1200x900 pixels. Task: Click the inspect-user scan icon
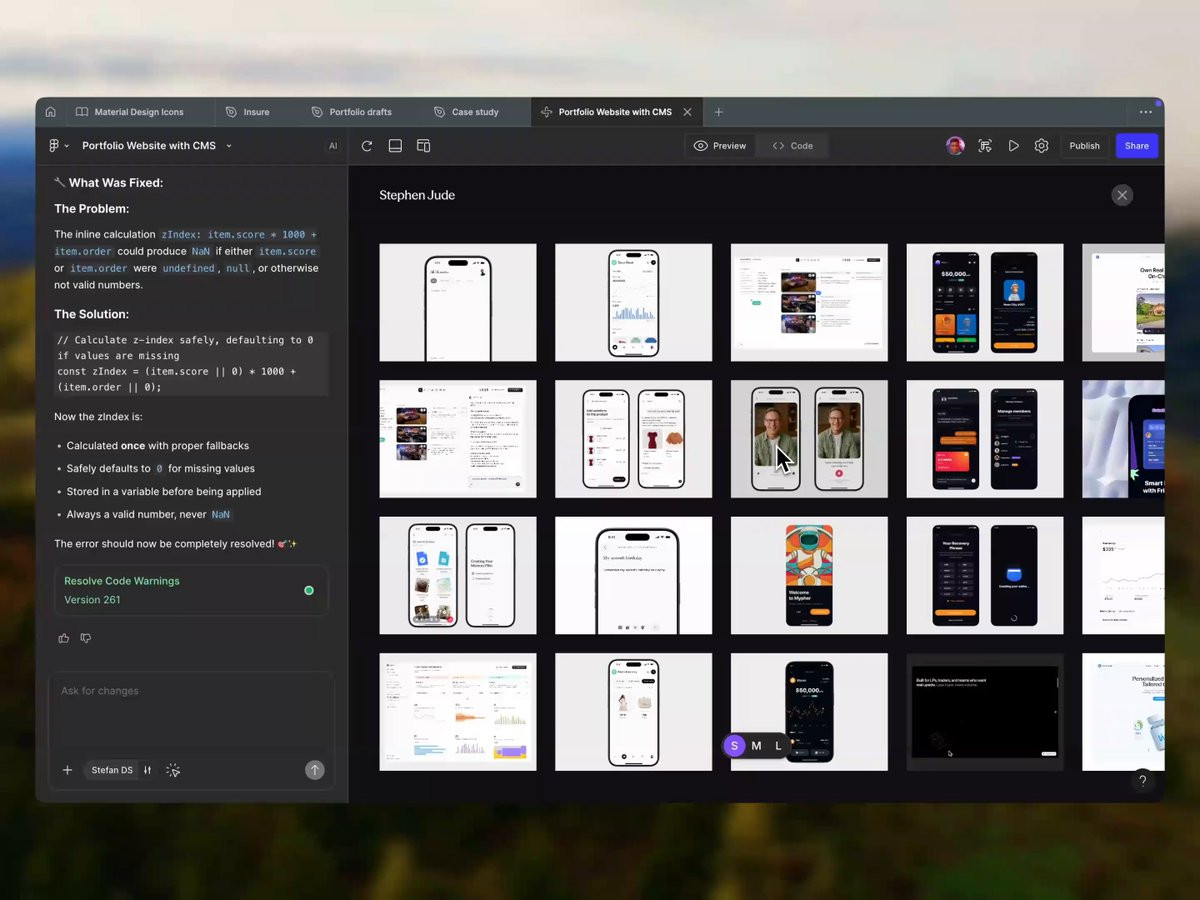pyautogui.click(x=985, y=146)
